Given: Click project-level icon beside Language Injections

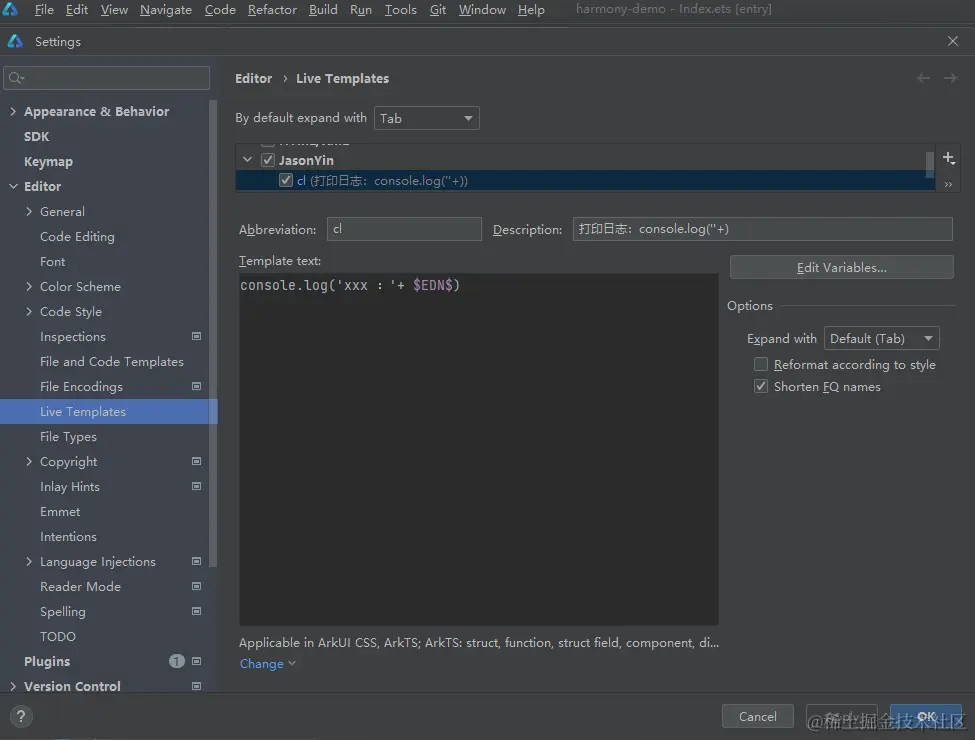Looking at the screenshot, I should pos(196,562).
